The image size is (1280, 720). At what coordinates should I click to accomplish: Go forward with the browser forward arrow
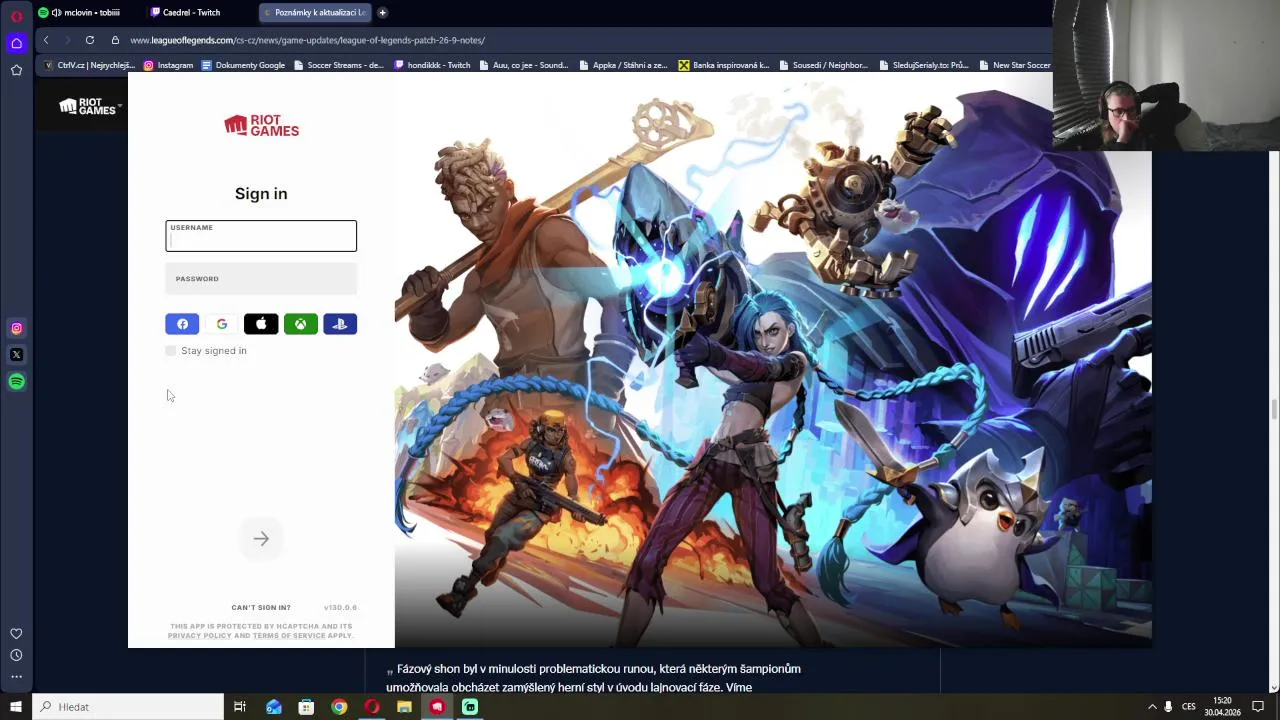click(x=67, y=40)
